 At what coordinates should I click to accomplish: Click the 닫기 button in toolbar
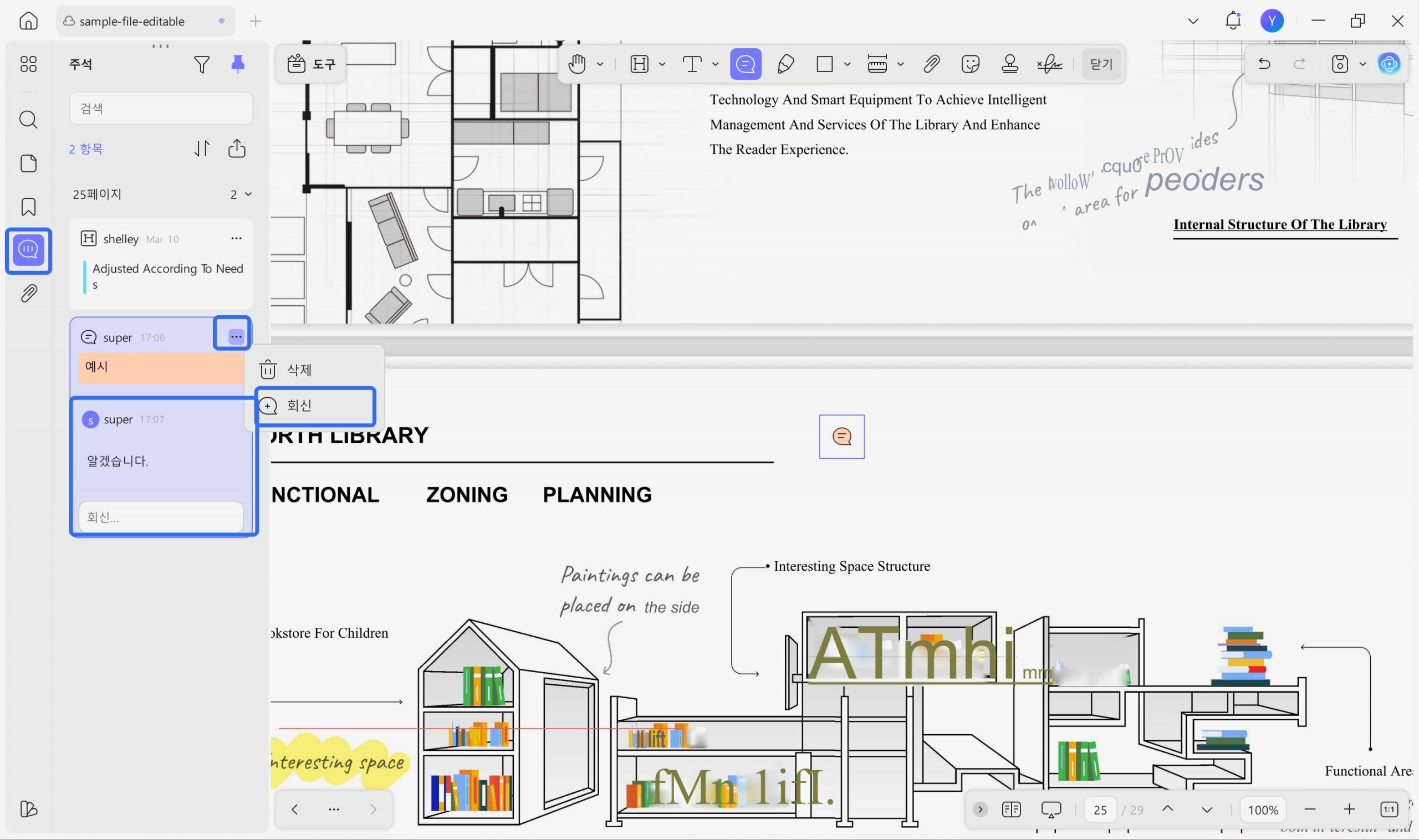tap(1101, 64)
